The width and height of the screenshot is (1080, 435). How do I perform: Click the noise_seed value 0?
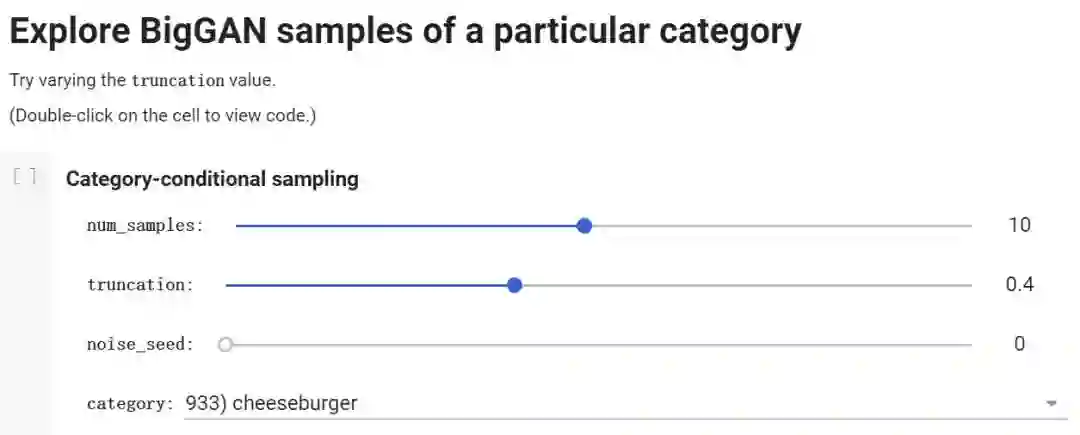click(1019, 344)
